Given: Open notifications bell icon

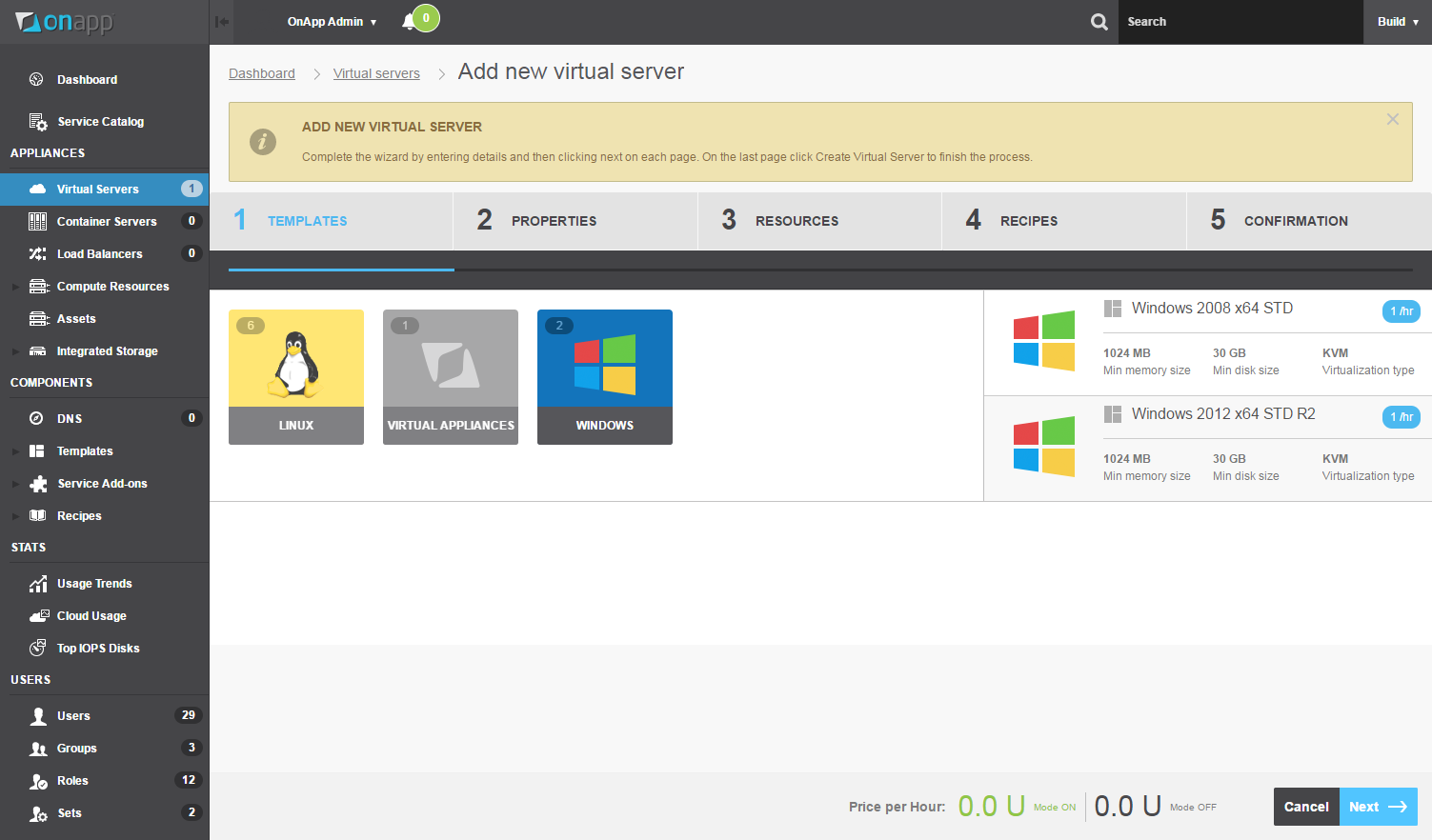Looking at the screenshot, I should (409, 22).
